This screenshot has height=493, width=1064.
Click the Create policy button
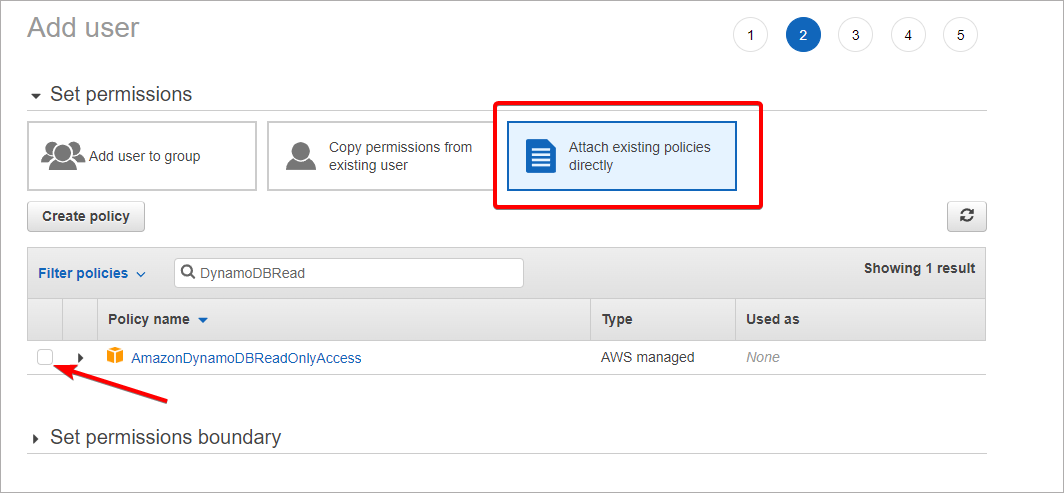(x=86, y=216)
